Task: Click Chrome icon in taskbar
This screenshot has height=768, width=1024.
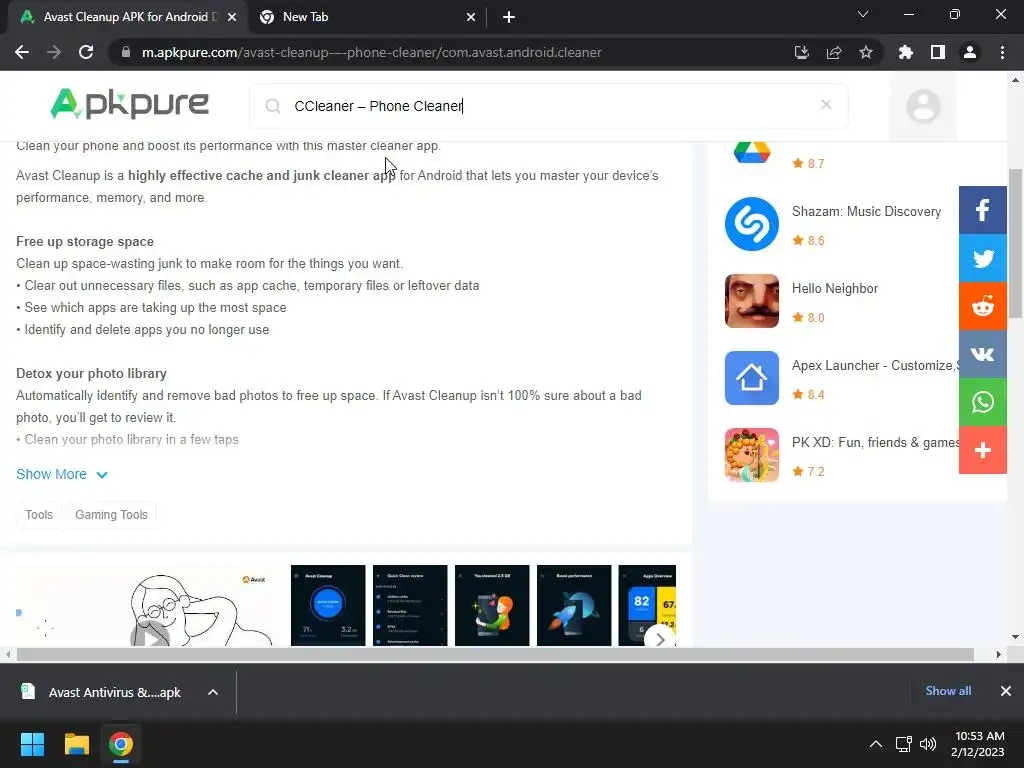Action: coord(121,744)
